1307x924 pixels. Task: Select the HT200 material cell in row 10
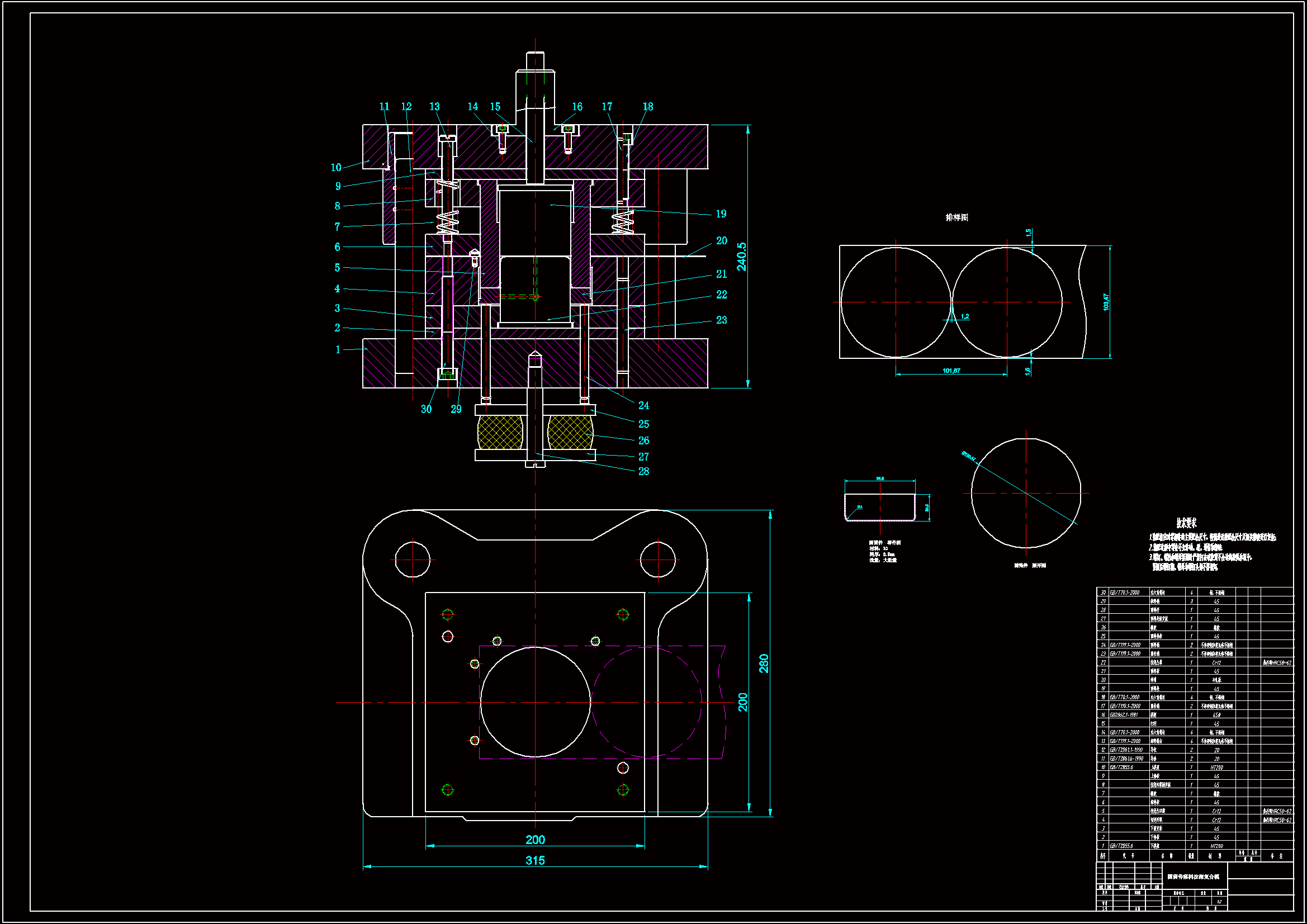[x=1216, y=767]
